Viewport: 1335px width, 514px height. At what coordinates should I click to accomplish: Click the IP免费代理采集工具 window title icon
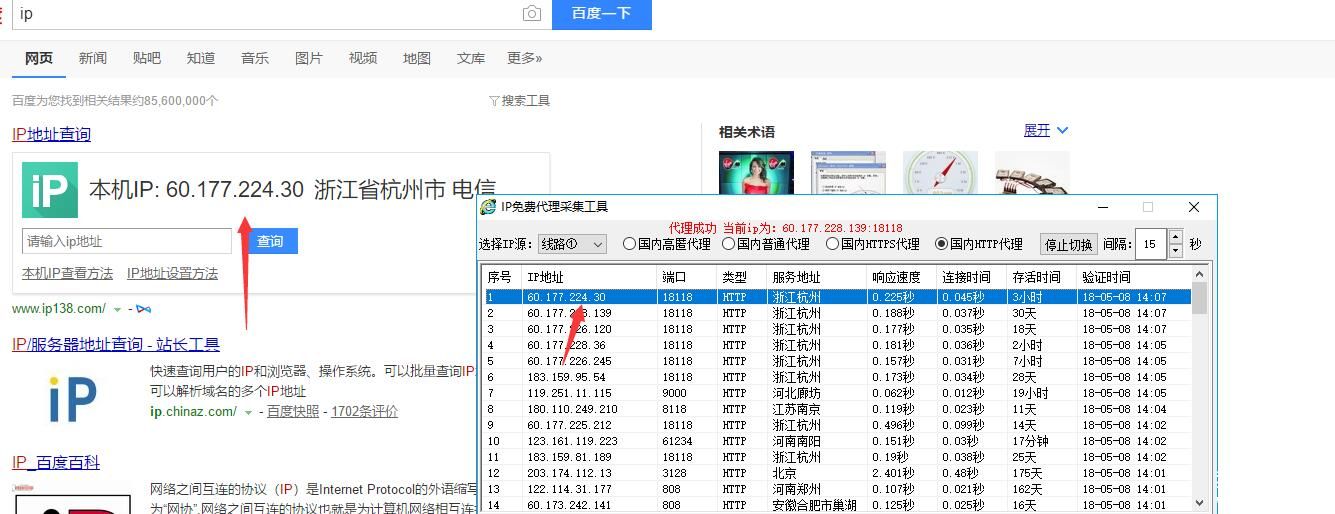[488, 207]
